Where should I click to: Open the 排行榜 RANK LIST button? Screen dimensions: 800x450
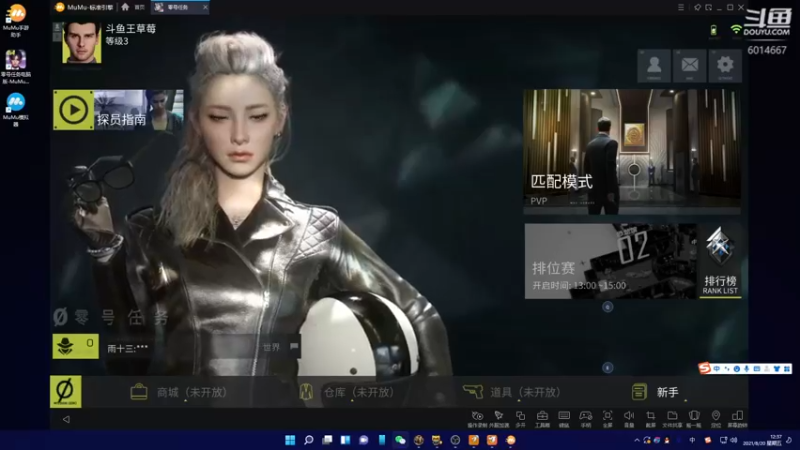720,261
